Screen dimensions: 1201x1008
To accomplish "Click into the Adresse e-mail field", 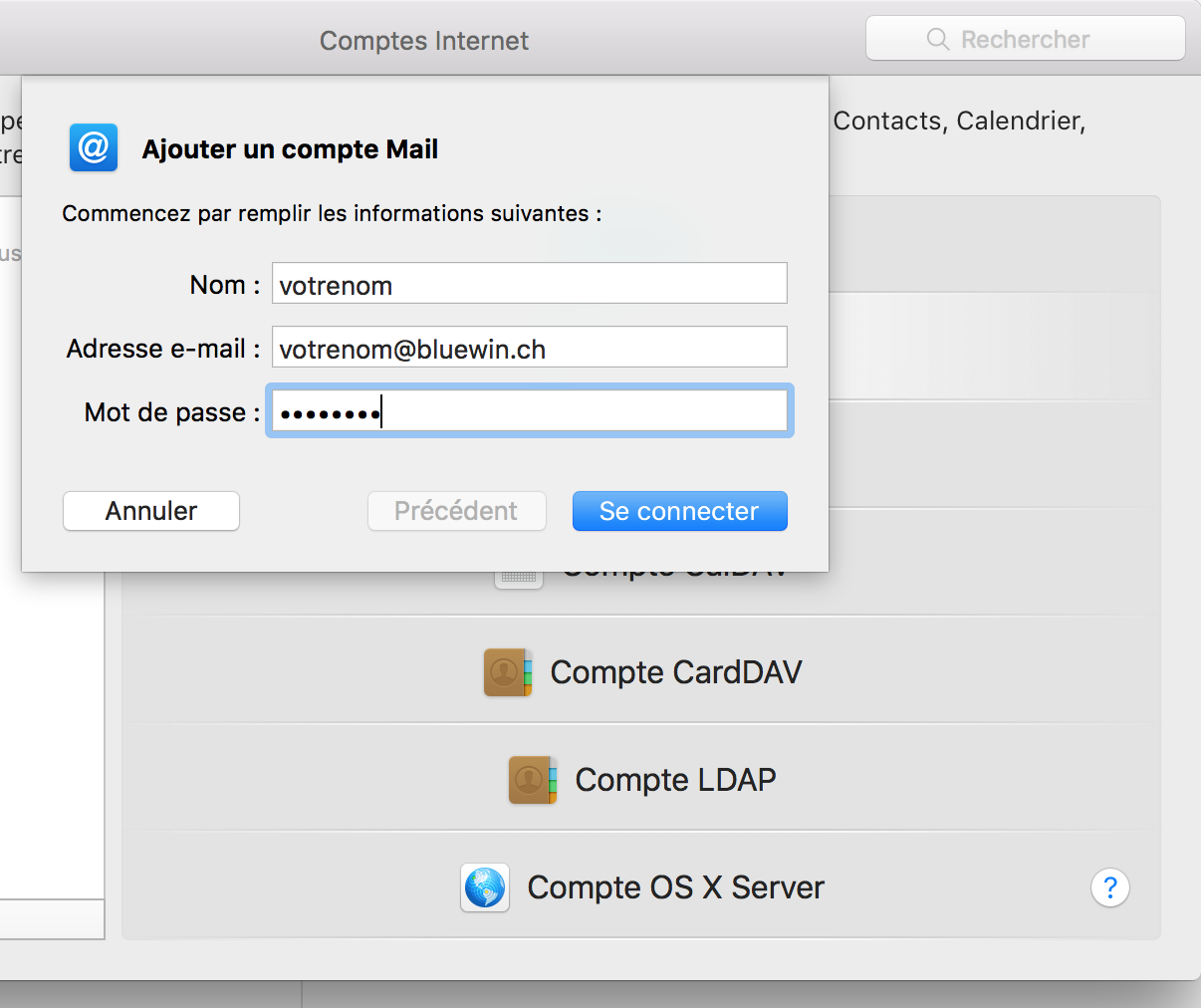I will pyautogui.click(x=529, y=348).
